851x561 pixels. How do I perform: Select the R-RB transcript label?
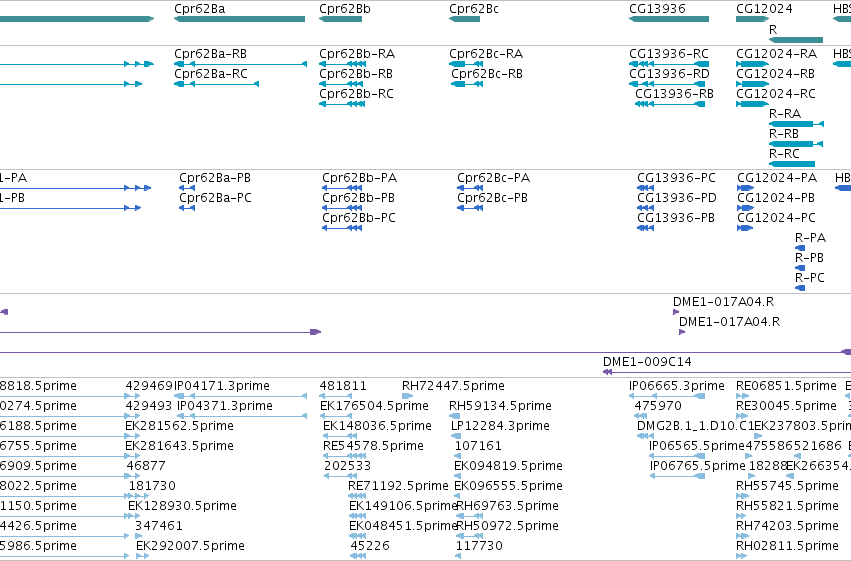point(784,134)
